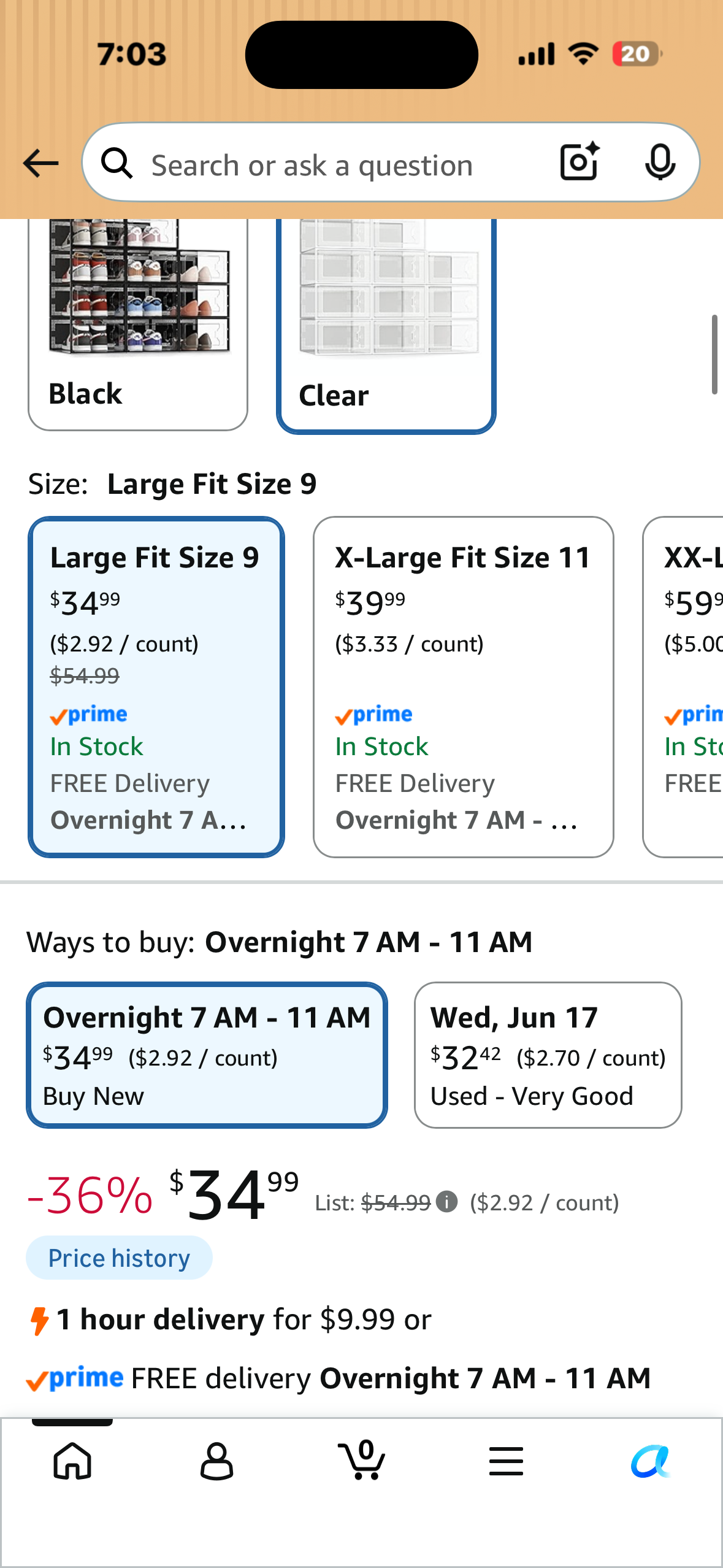Open the Home tab icon

(x=72, y=1461)
